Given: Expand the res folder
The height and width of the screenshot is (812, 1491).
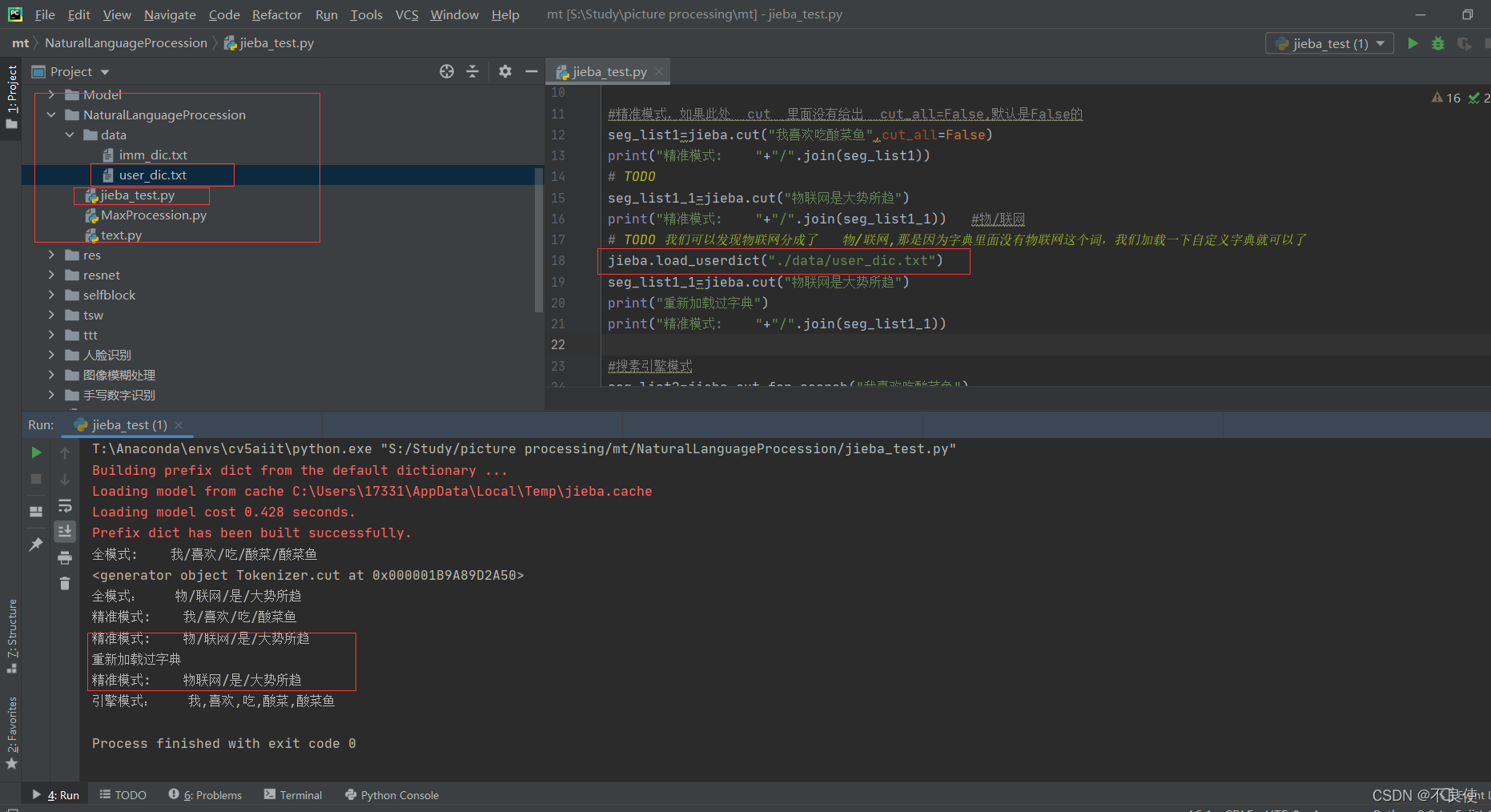Looking at the screenshot, I should click(51, 255).
